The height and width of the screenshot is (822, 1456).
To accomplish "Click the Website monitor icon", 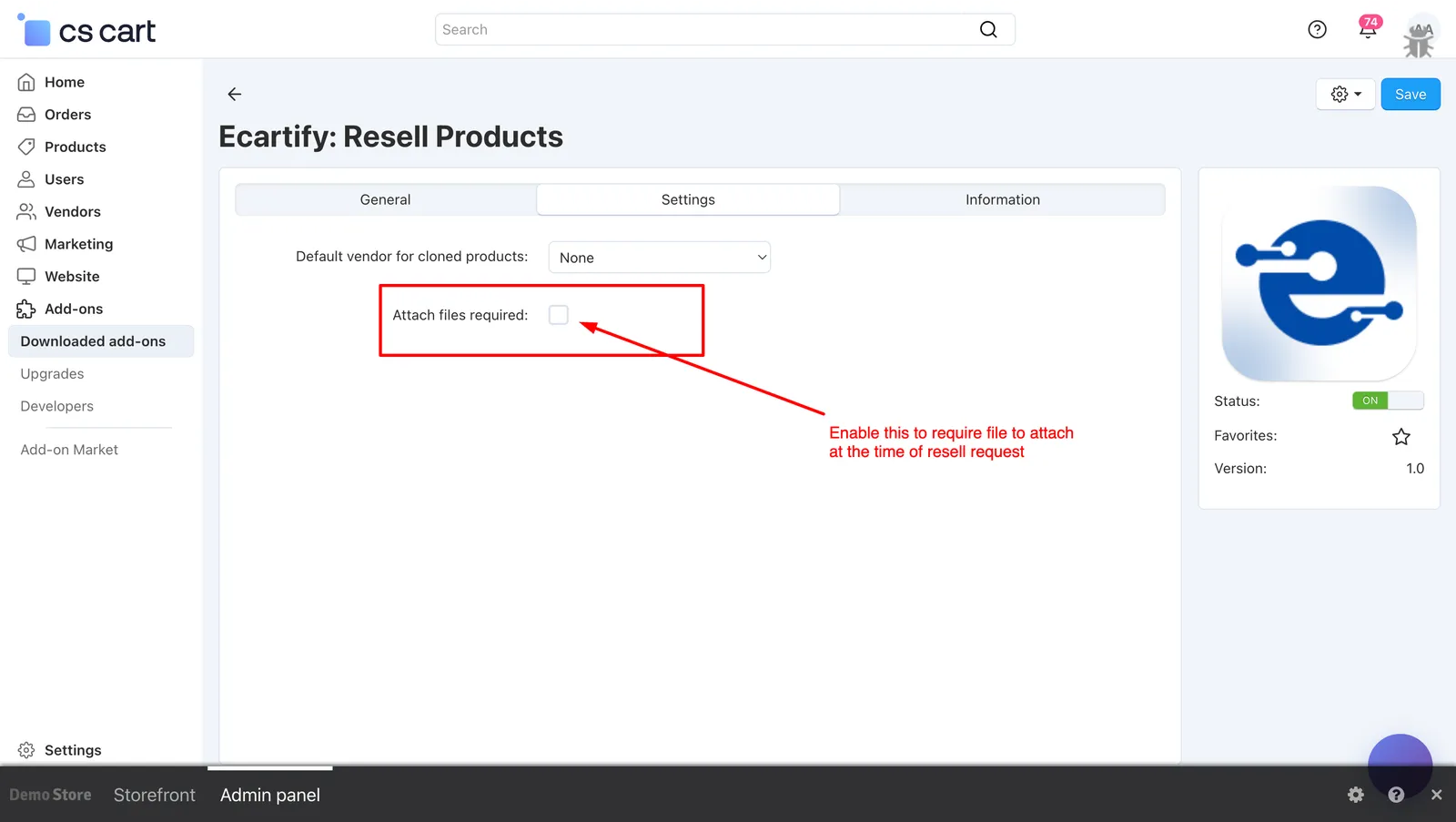I will tap(26, 277).
